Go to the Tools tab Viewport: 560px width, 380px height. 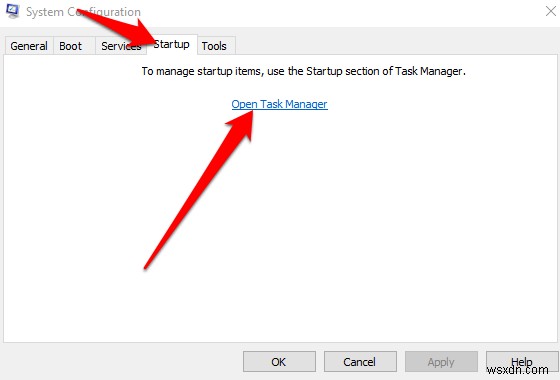click(x=214, y=46)
